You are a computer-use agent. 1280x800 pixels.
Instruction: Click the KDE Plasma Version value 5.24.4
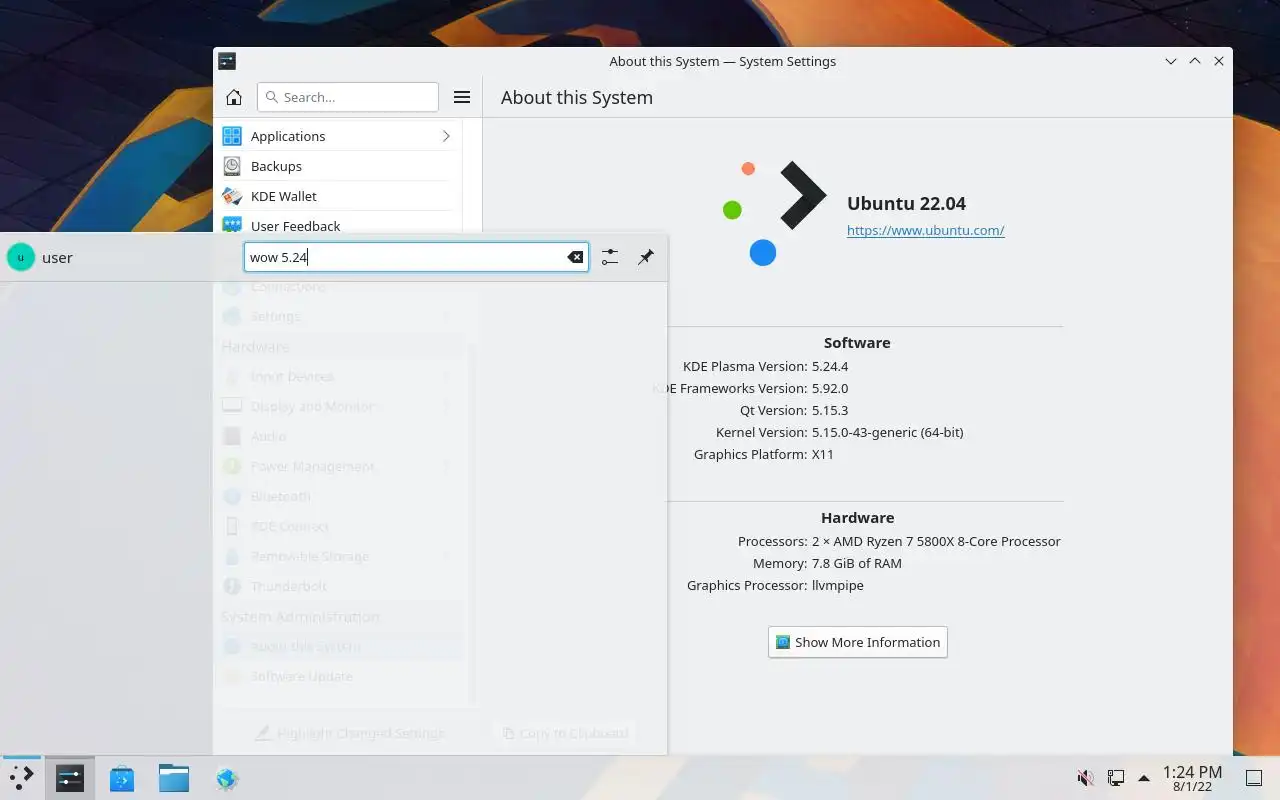(830, 366)
